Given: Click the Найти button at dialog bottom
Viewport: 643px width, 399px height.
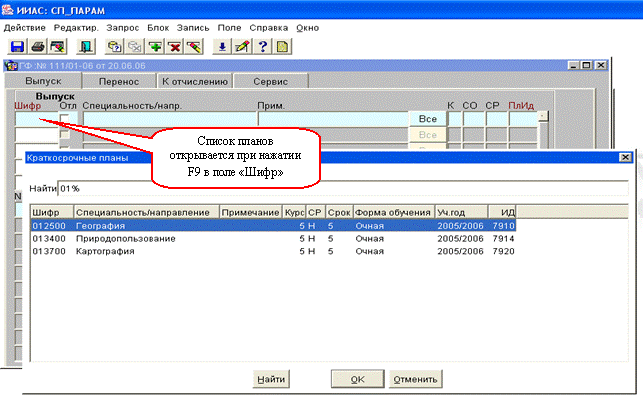Looking at the screenshot, I should click(271, 379).
